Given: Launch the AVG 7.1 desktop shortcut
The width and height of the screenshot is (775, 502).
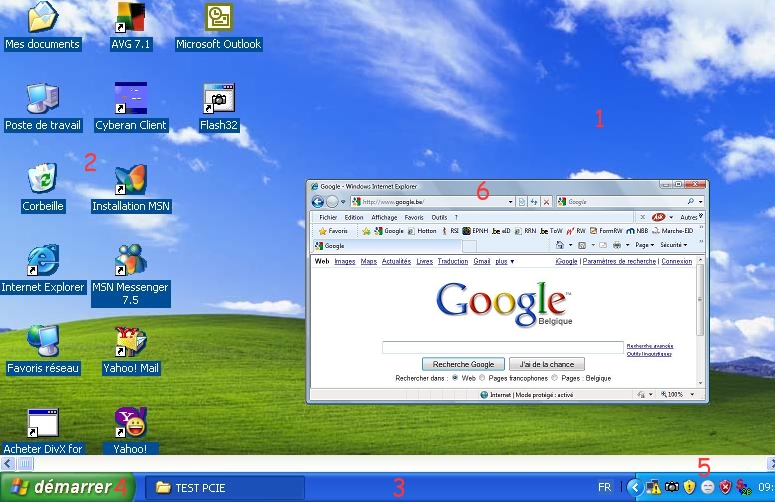Looking at the screenshot, I should pos(130,25).
